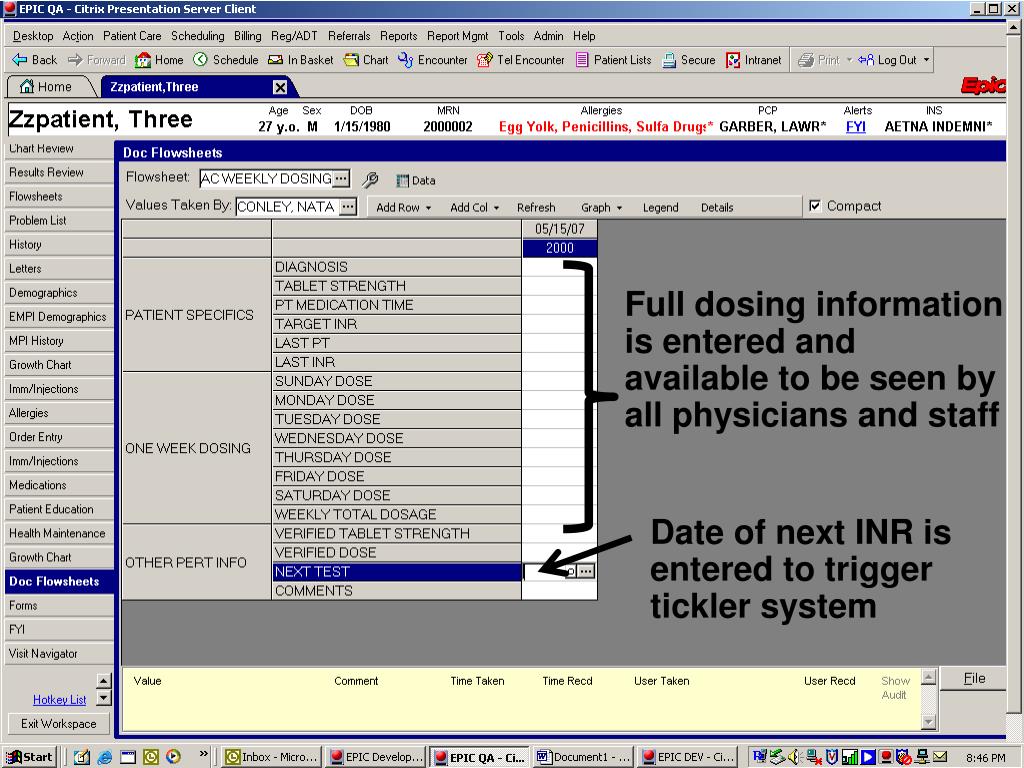Expand the Graph dropdown

[x=619, y=208]
